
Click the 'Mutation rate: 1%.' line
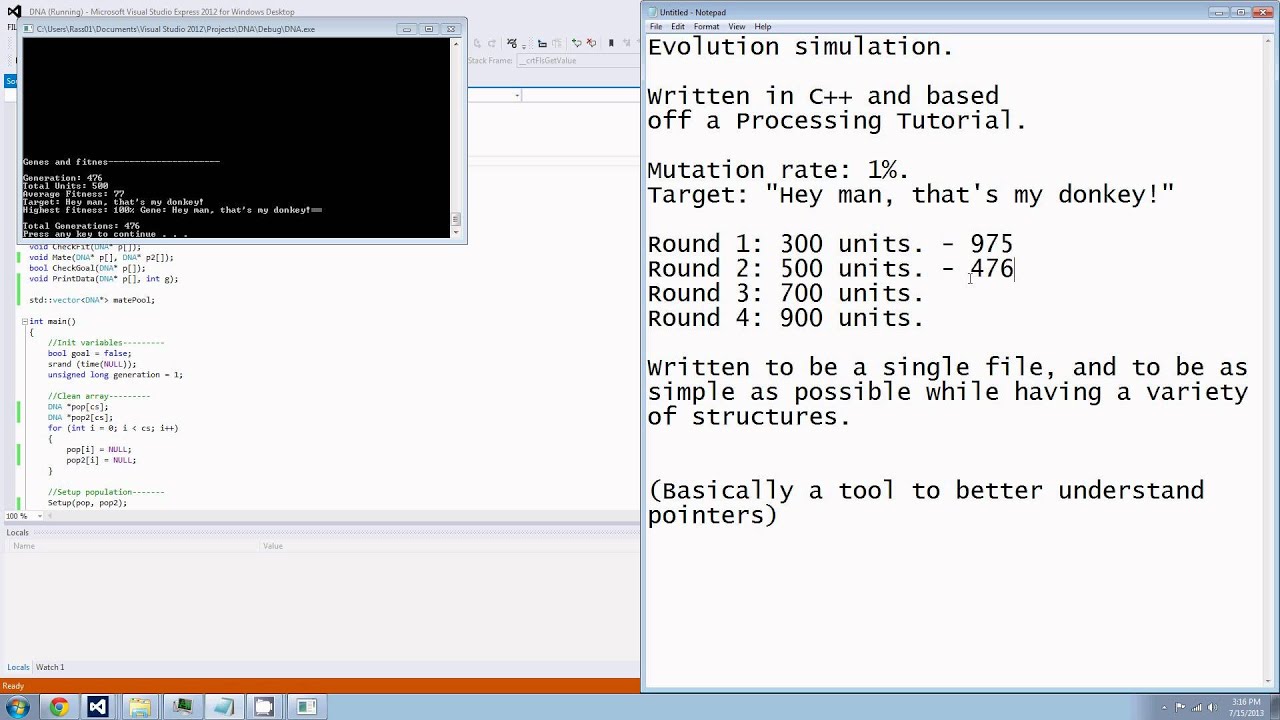778,170
